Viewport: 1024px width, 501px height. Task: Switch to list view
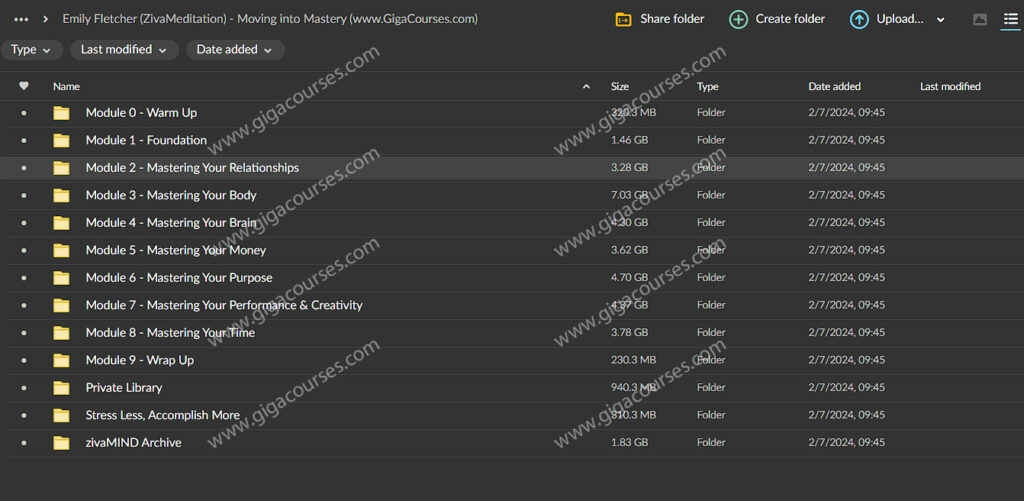pyautogui.click(x=1010, y=19)
